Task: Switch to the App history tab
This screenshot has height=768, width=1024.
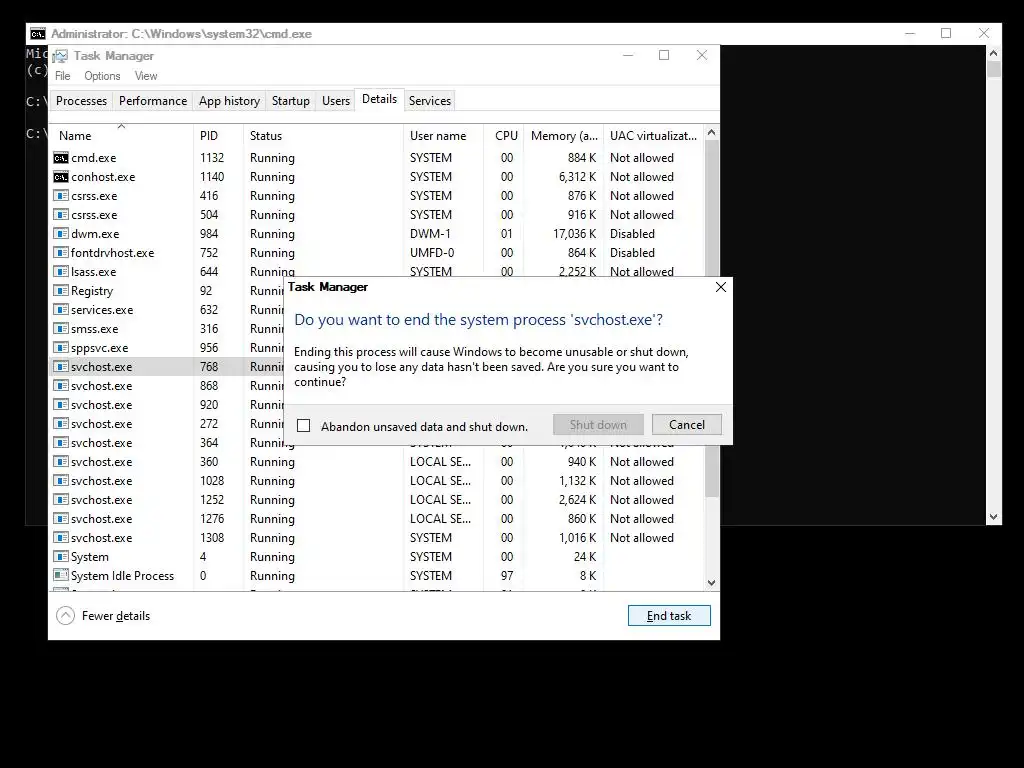Action: coord(229,101)
